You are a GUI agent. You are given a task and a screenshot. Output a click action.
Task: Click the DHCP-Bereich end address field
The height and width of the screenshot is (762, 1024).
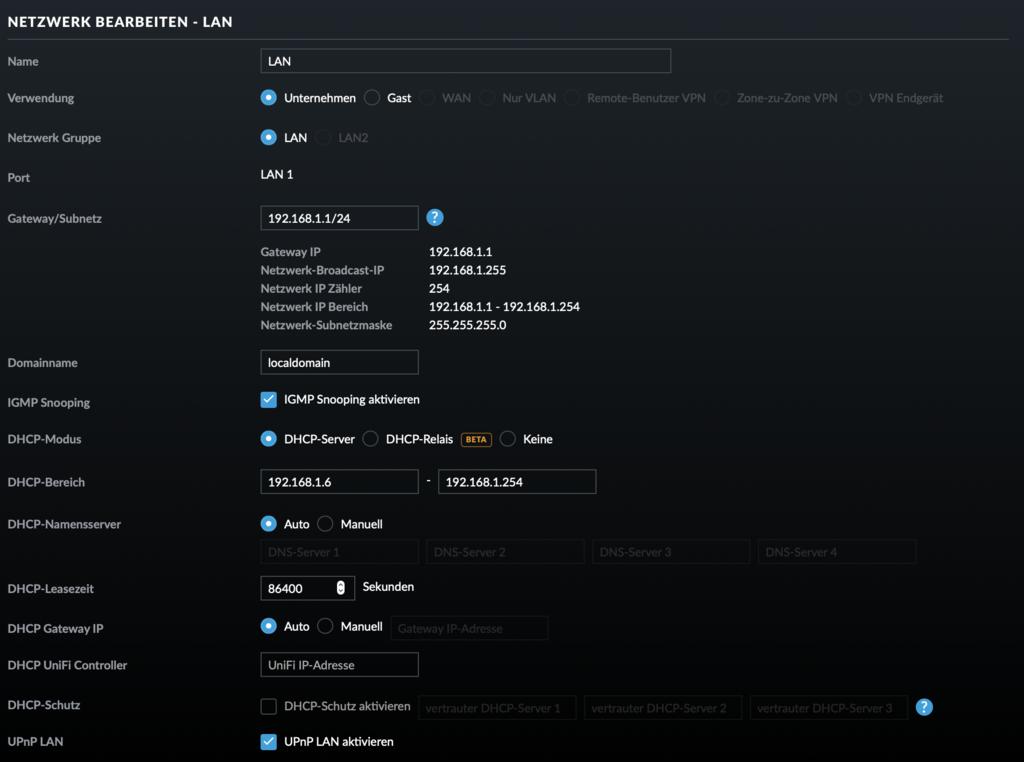pos(516,482)
